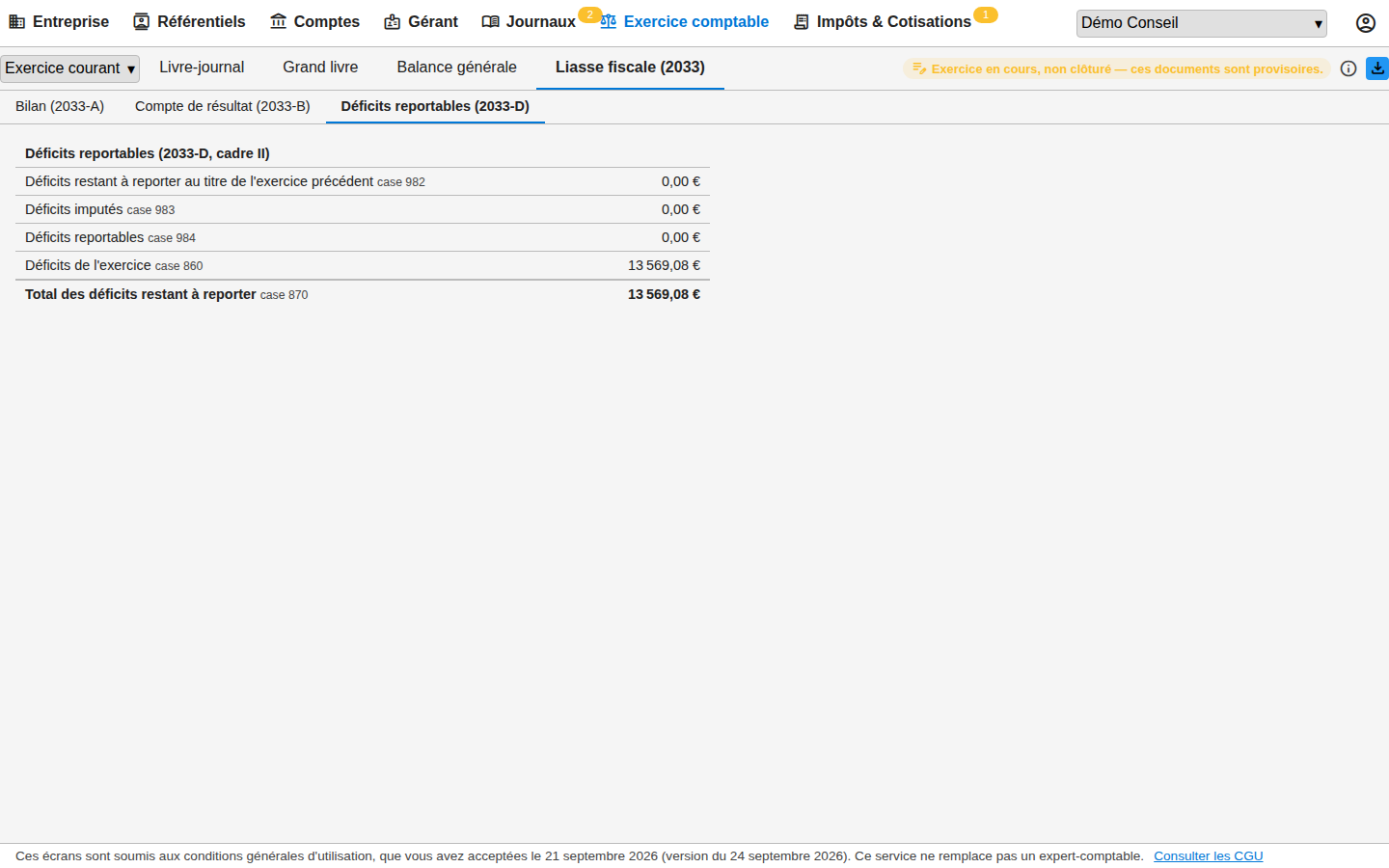Click the Impôts & Cotisations receipt icon

click(x=802, y=22)
